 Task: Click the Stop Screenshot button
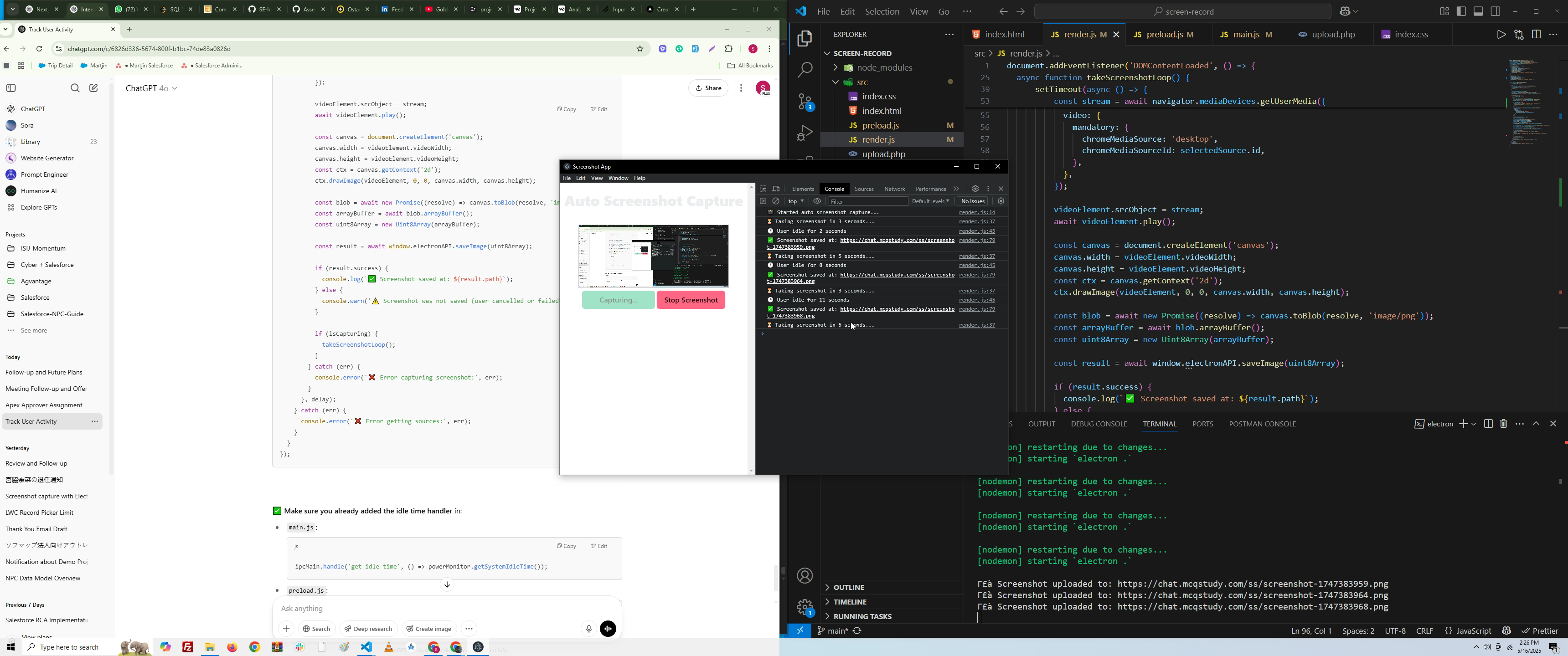(690, 300)
